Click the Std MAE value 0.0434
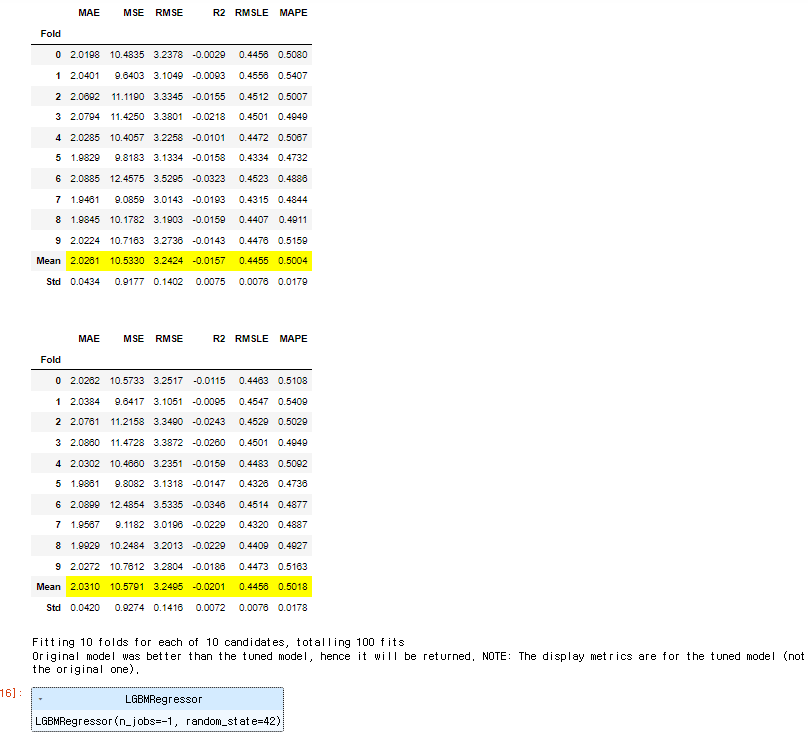The image size is (808, 739). coord(85,282)
